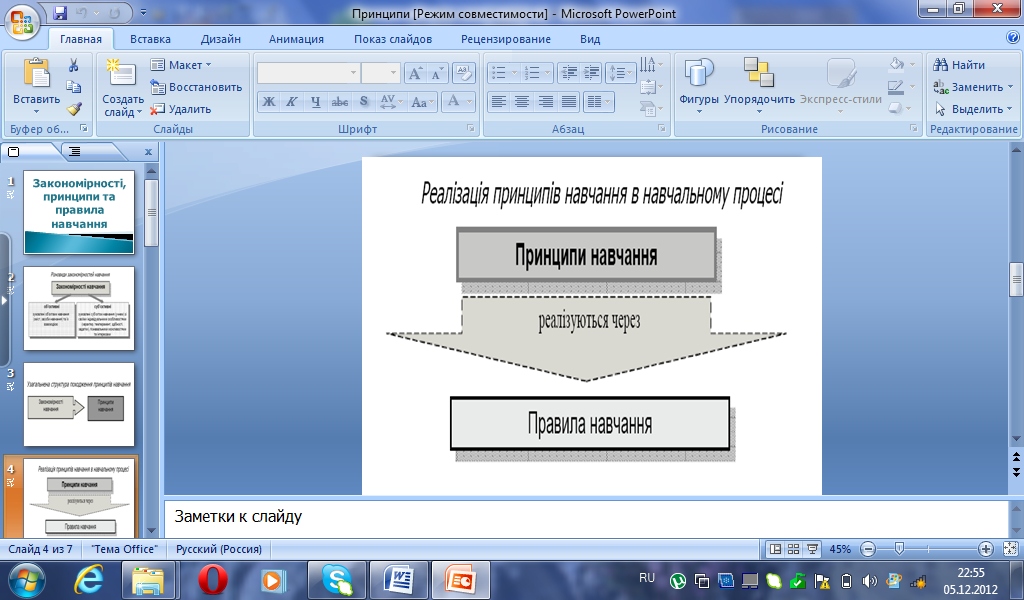Image resolution: width=1024 pixels, height=600 pixels.
Task: Open Макет layout dropdown
Action: (x=181, y=65)
